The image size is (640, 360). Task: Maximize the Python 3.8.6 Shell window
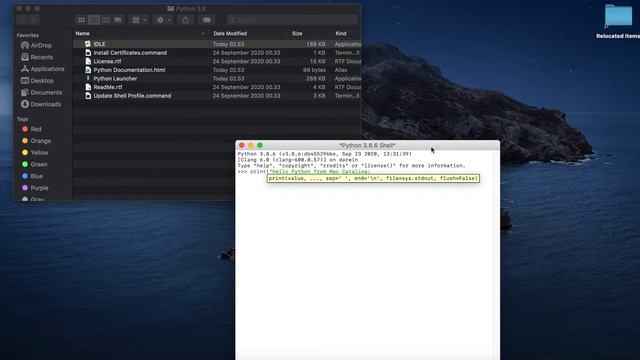tap(260, 145)
